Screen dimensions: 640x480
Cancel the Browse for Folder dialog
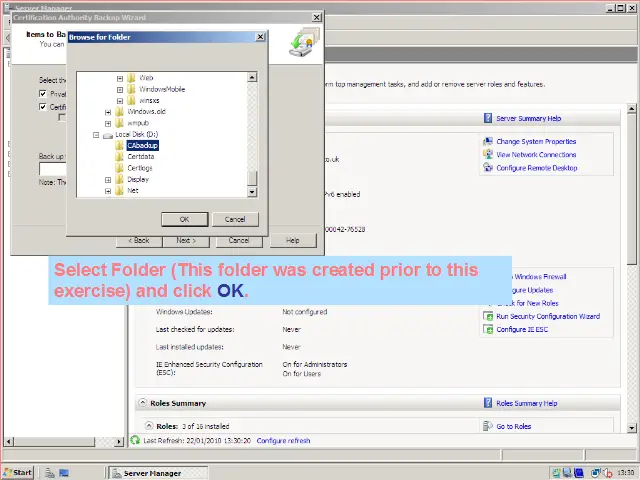(235, 219)
